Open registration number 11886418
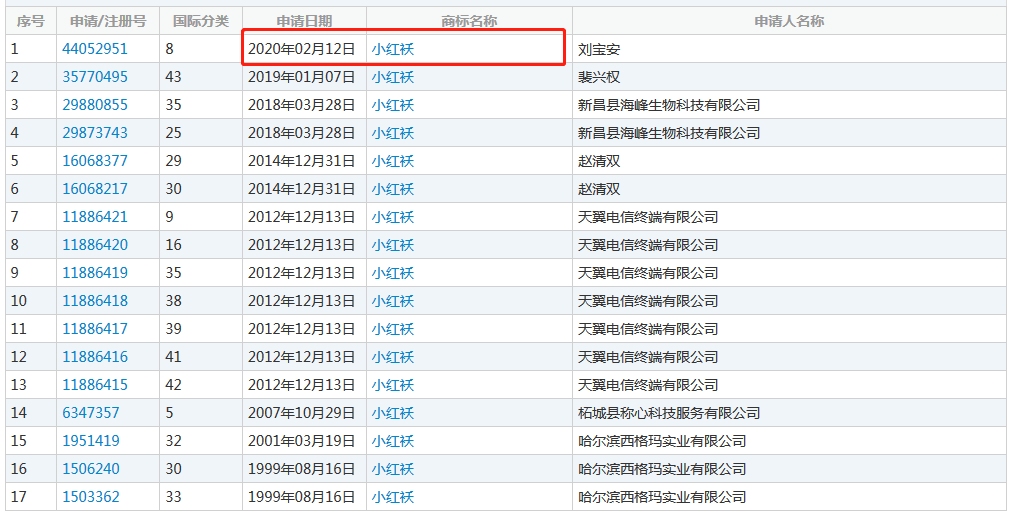The height and width of the screenshot is (514, 1011). pos(95,301)
